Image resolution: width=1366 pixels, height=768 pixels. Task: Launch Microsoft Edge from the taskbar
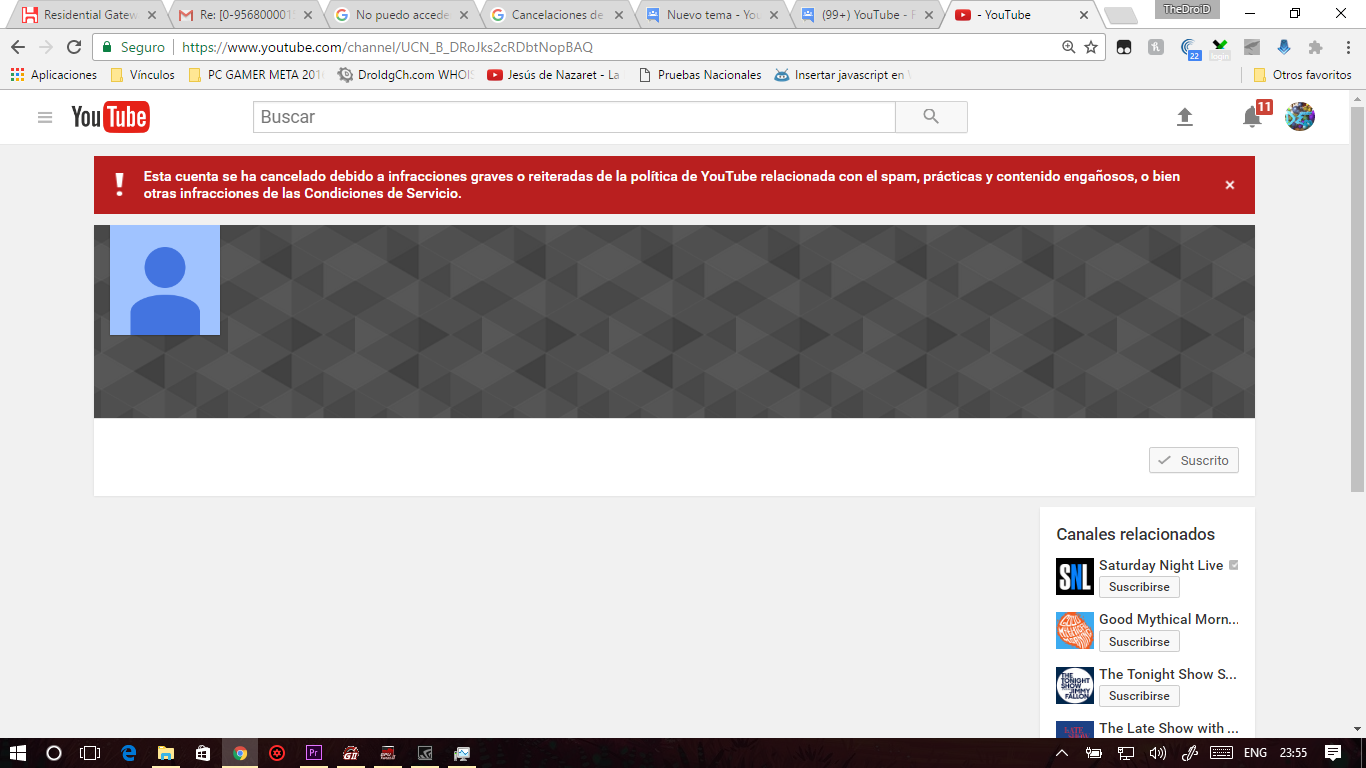(x=128, y=753)
